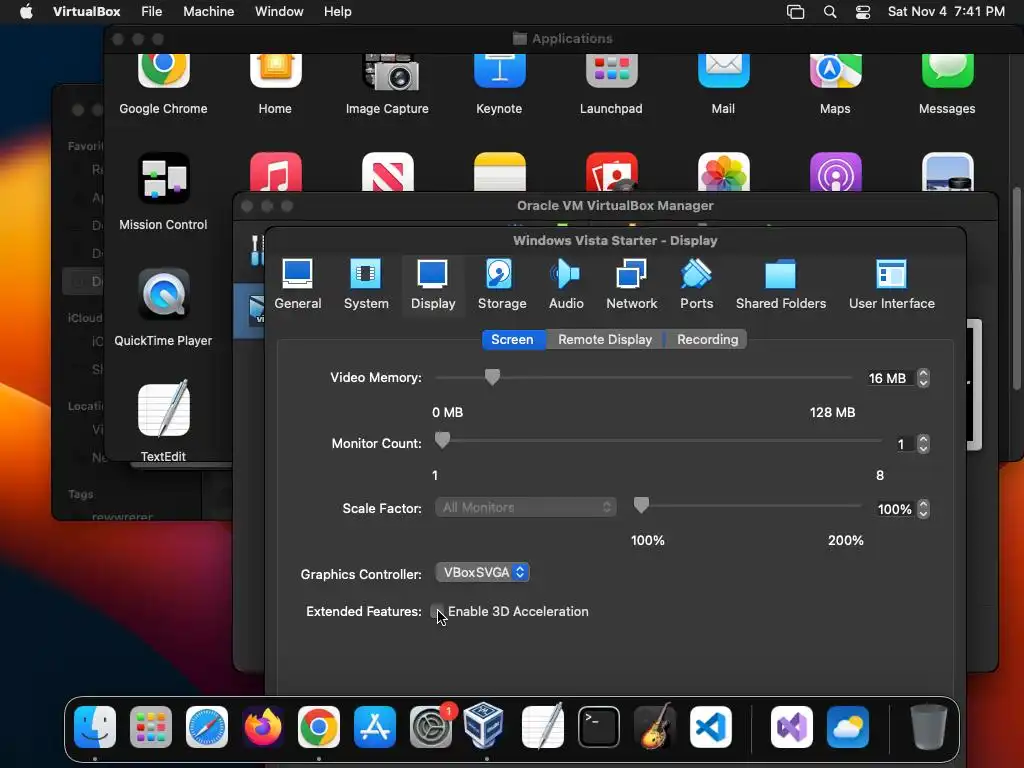This screenshot has height=768, width=1024.
Task: Click the Monitor Count stepper arrows
Action: (x=923, y=444)
